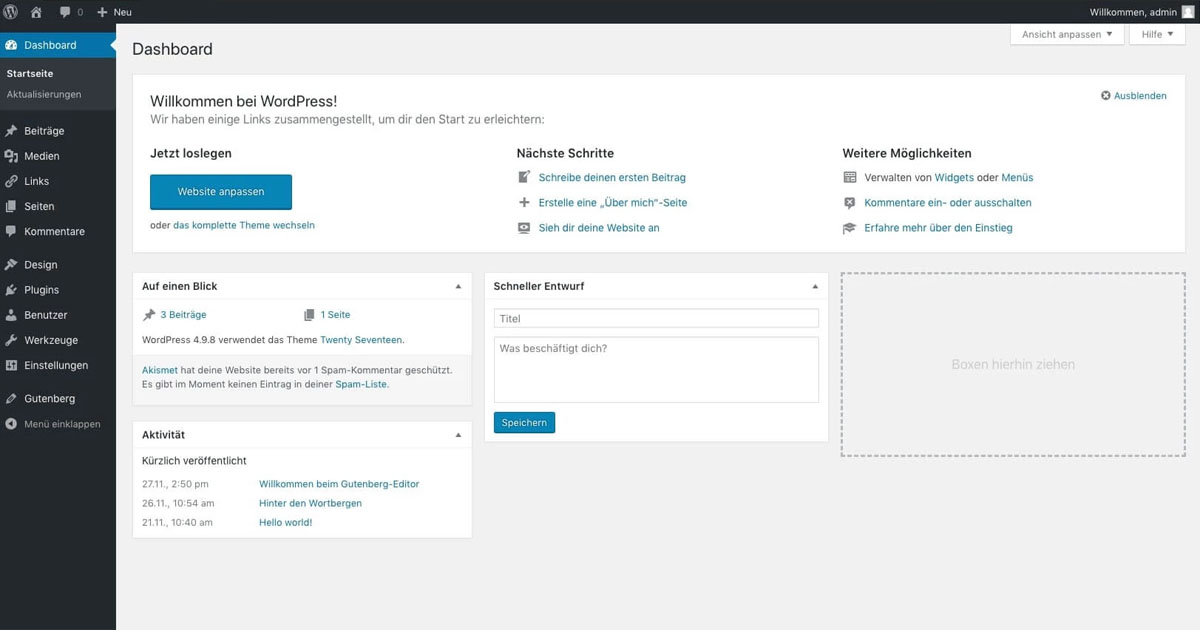Open the Ansicht anpassen dropdown

1067,34
